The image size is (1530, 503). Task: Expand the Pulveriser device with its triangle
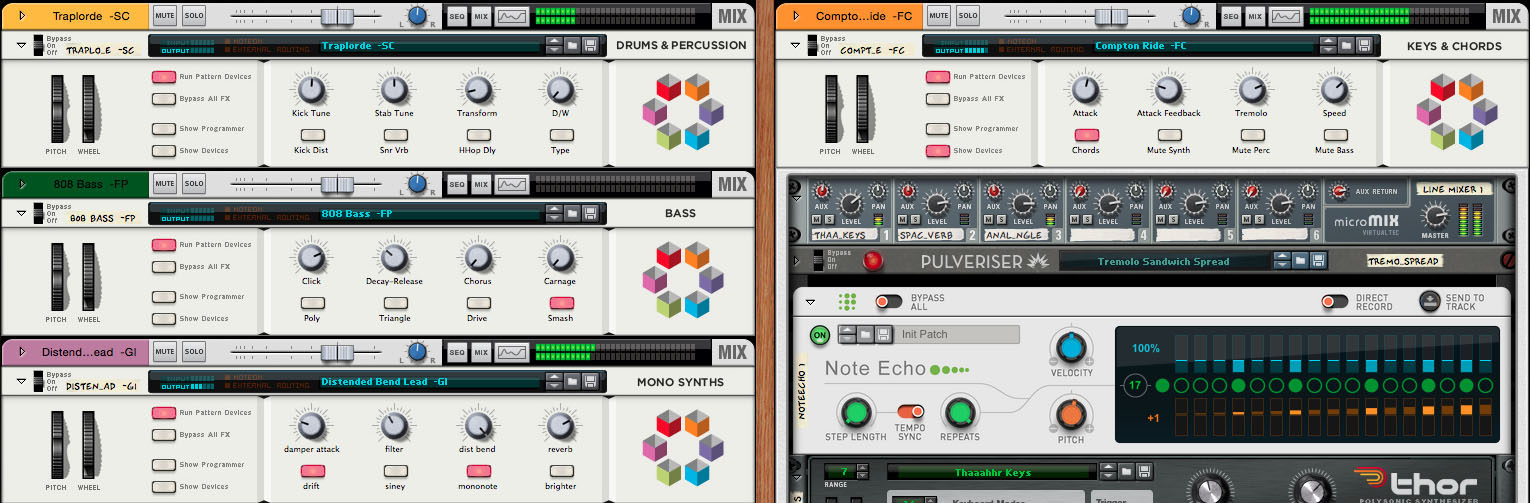tap(796, 261)
